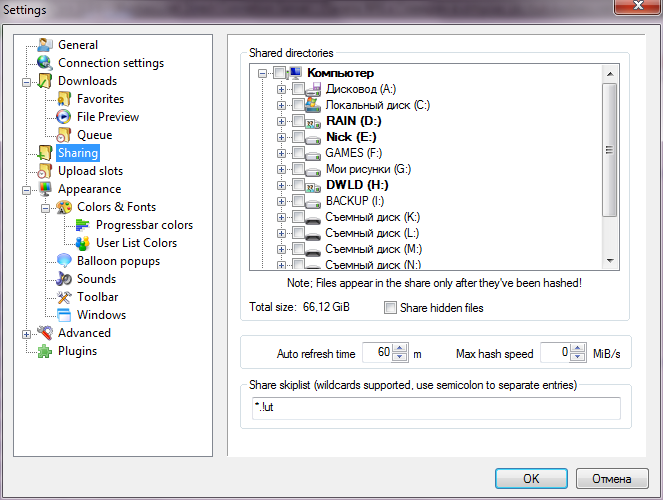
Task: Toggle the DWLD (H:) share checkbox
Action: click(298, 185)
